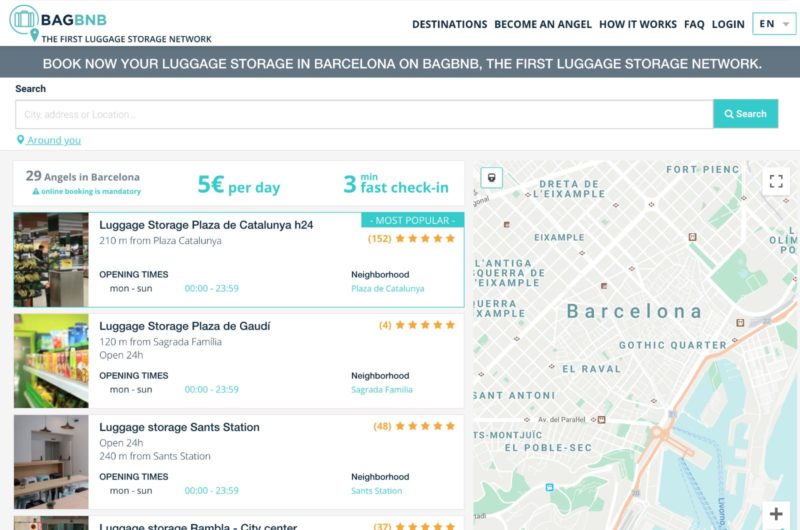Screen dimensions: 800x530
Task: Click the star rating with 37 reviews
Action: pos(414,526)
